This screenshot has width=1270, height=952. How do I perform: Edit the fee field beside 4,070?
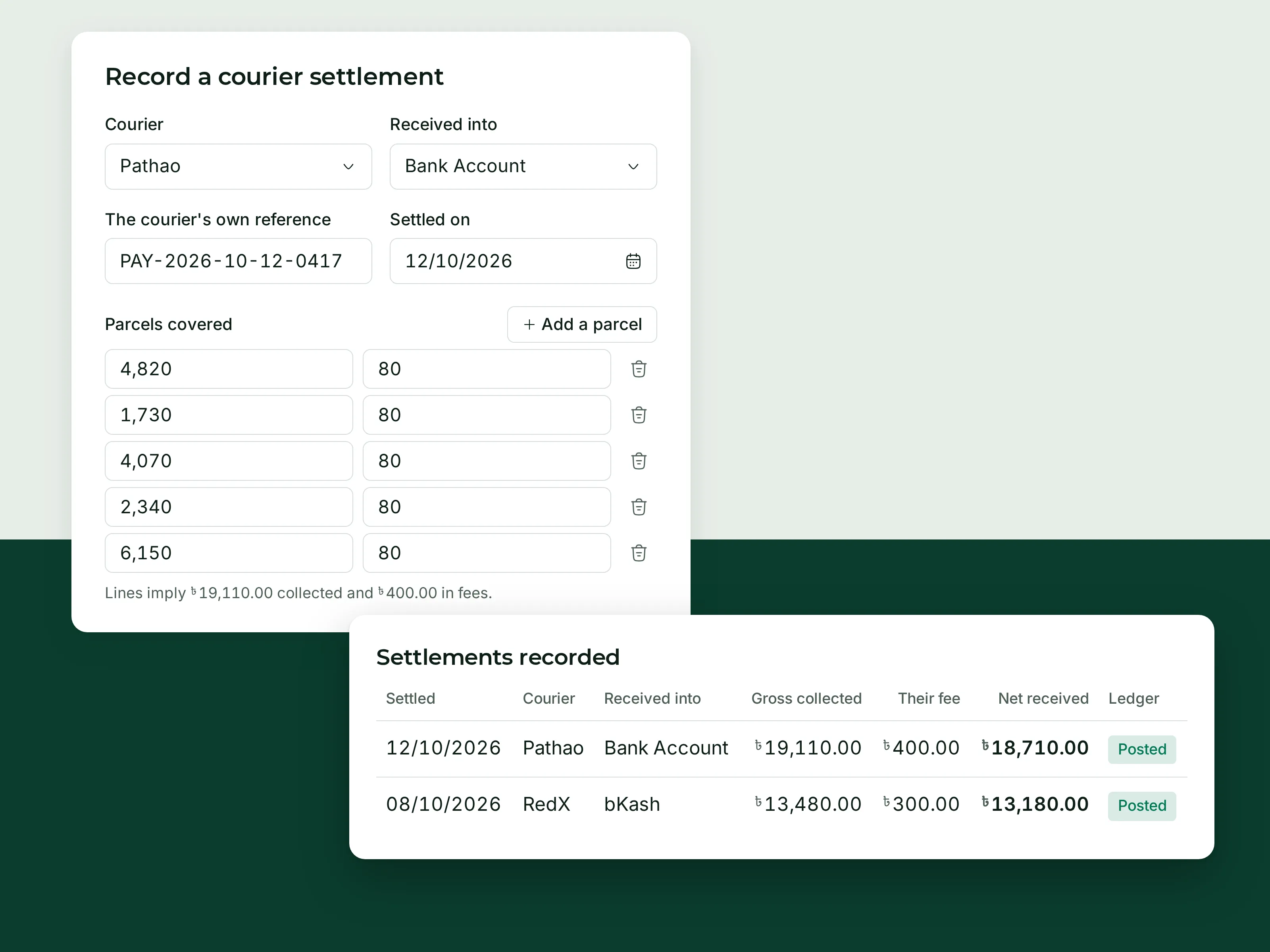click(x=487, y=461)
